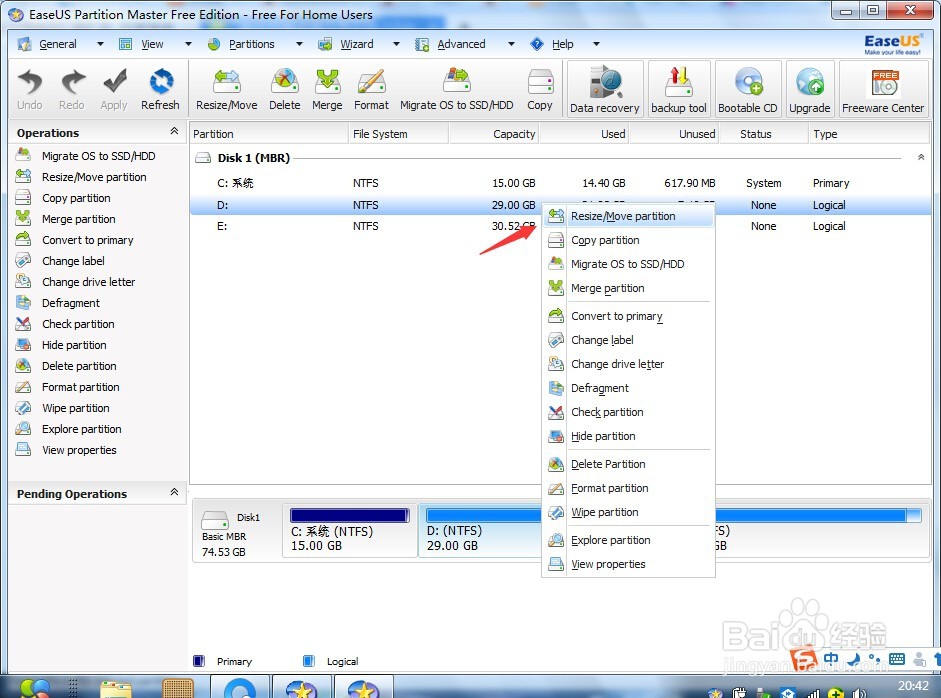
Task: Click the File System column header
Action: 398,134
